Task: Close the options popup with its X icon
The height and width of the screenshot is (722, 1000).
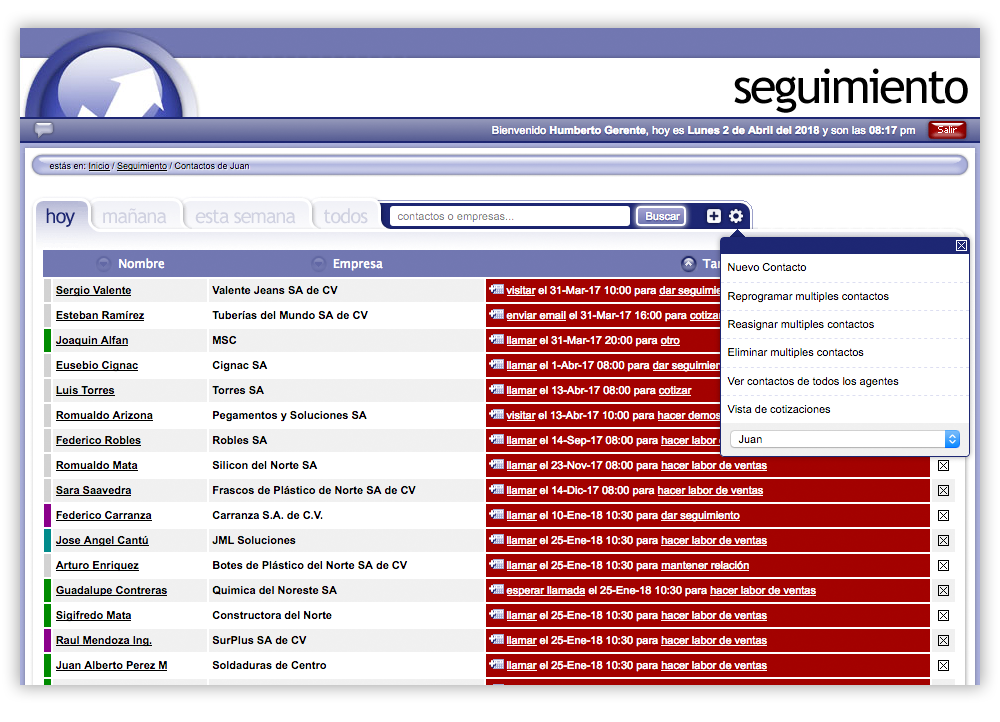Action: [x=961, y=246]
